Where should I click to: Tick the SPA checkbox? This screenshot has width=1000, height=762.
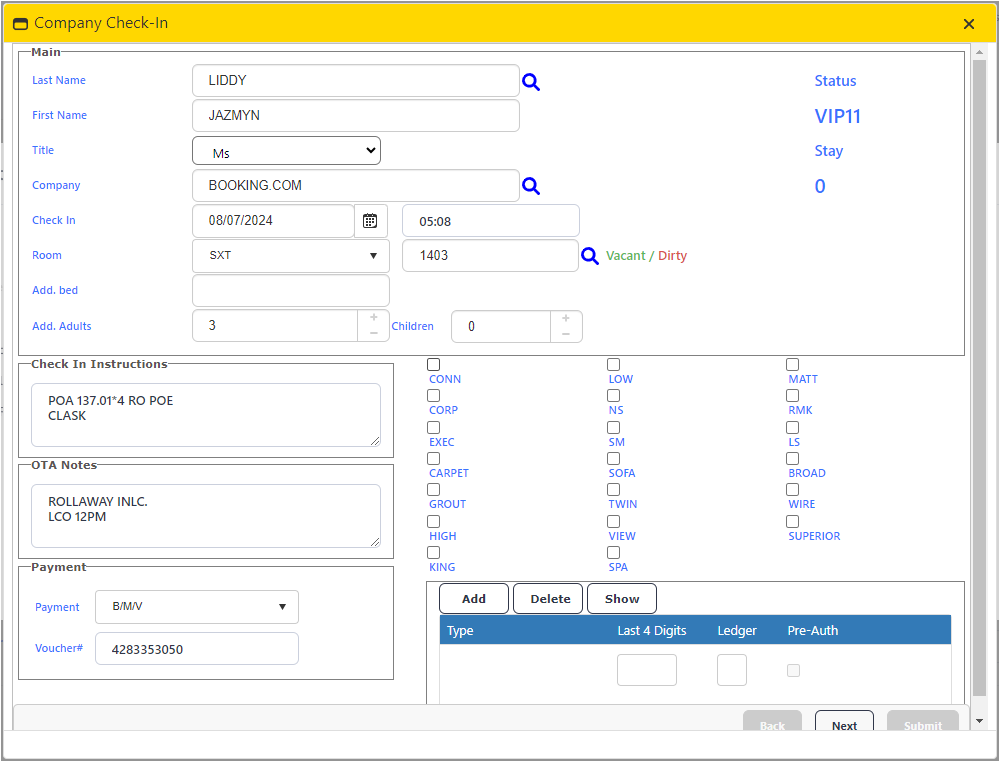click(x=614, y=552)
